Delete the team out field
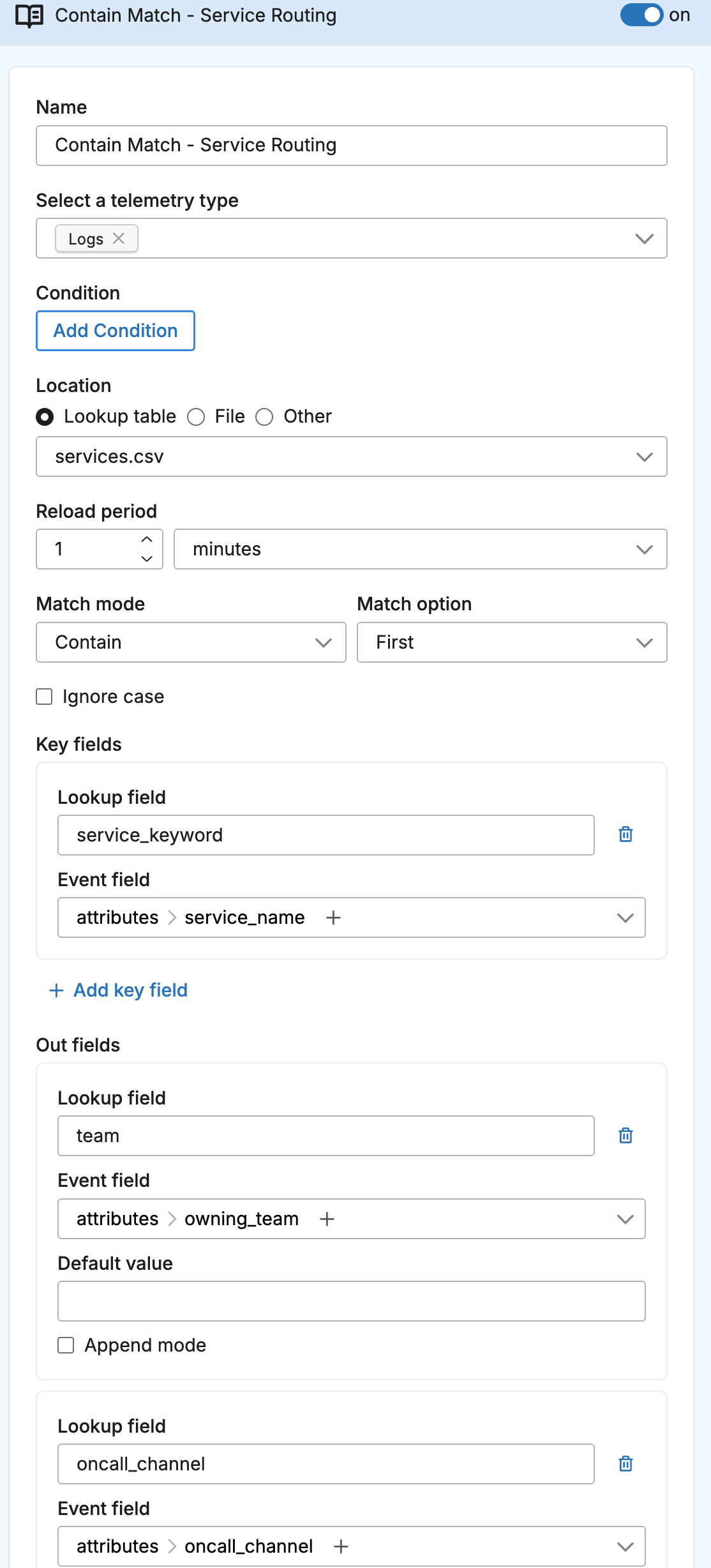 click(625, 1135)
